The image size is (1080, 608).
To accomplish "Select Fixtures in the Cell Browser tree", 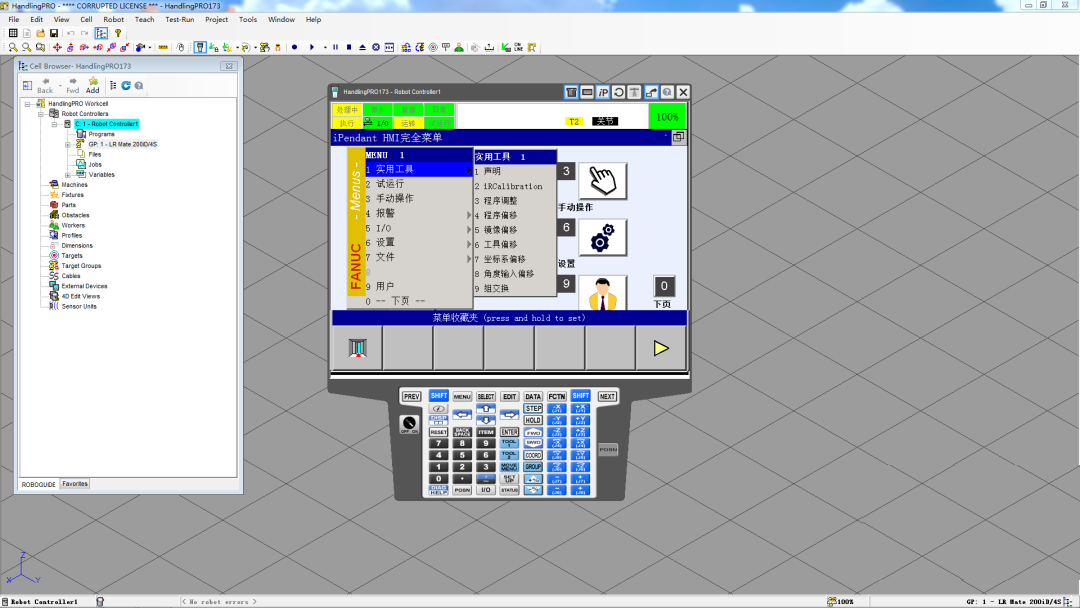I will [72, 195].
